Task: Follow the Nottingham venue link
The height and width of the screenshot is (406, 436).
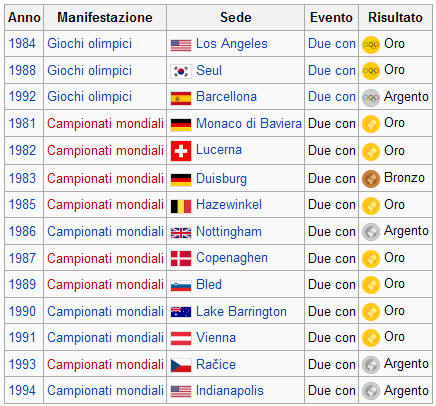Action: click(229, 231)
